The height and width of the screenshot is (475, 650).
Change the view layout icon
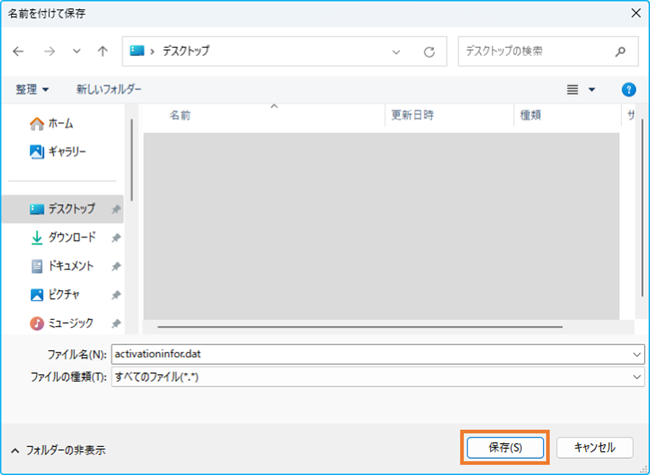[x=572, y=90]
